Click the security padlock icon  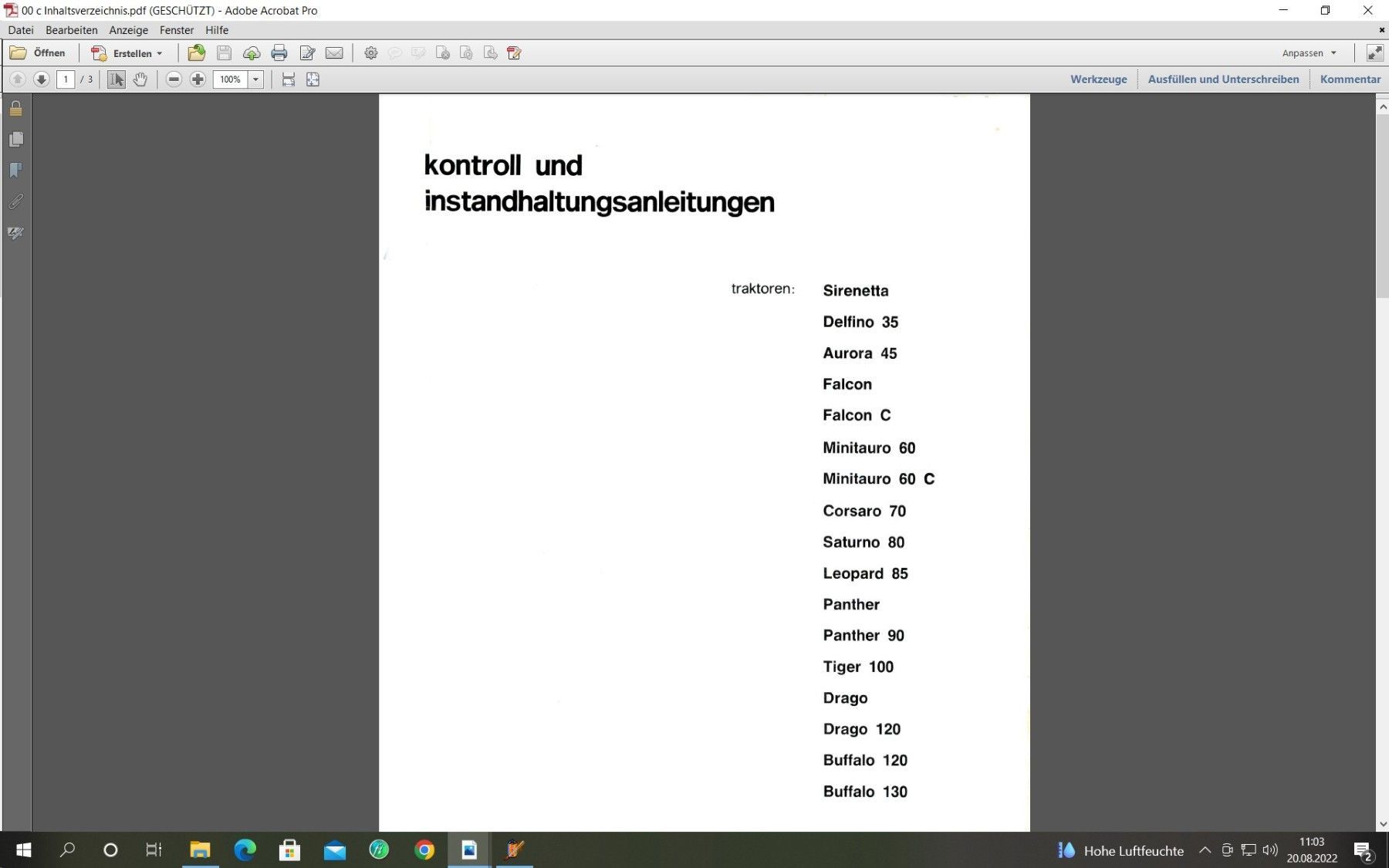coord(15,109)
